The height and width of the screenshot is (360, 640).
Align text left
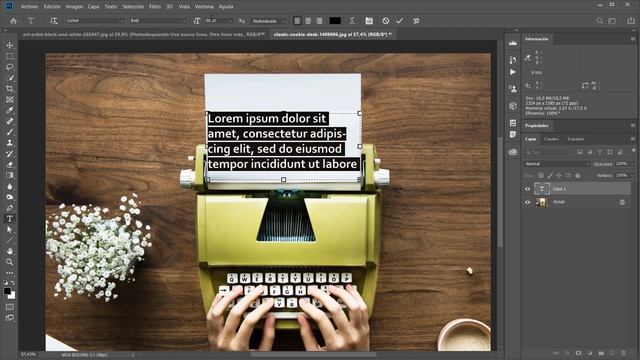(298, 21)
